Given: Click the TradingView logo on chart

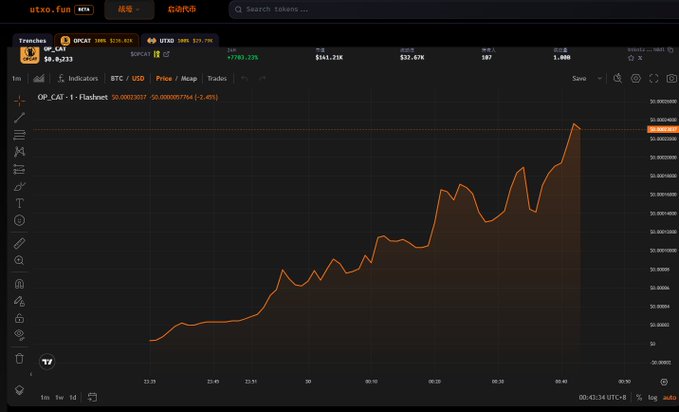Looking at the screenshot, I should pyautogui.click(x=47, y=362).
